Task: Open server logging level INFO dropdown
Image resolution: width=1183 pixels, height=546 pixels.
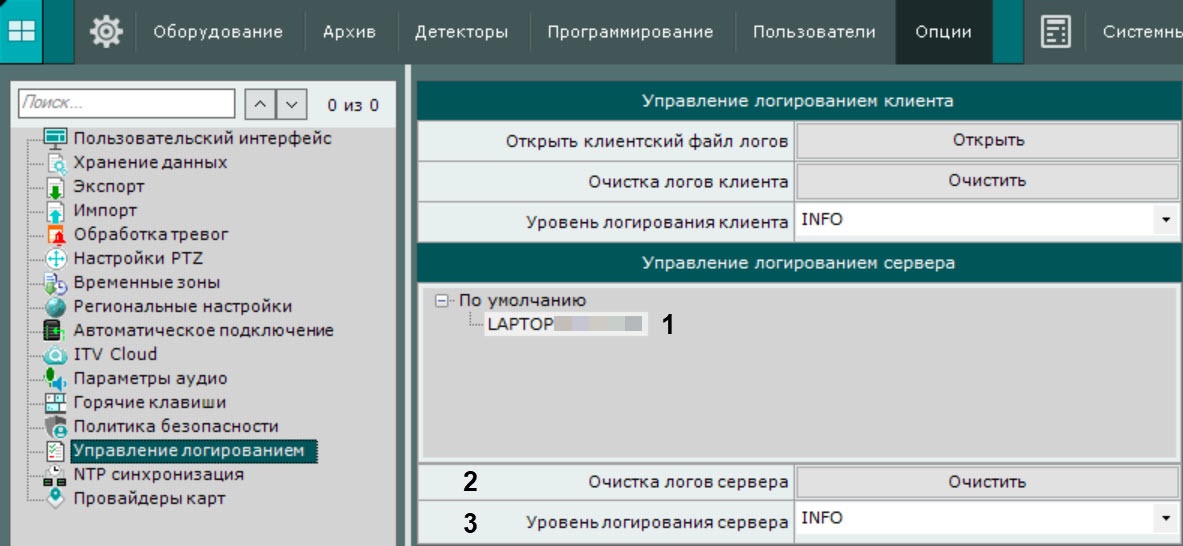Action: tap(988, 519)
